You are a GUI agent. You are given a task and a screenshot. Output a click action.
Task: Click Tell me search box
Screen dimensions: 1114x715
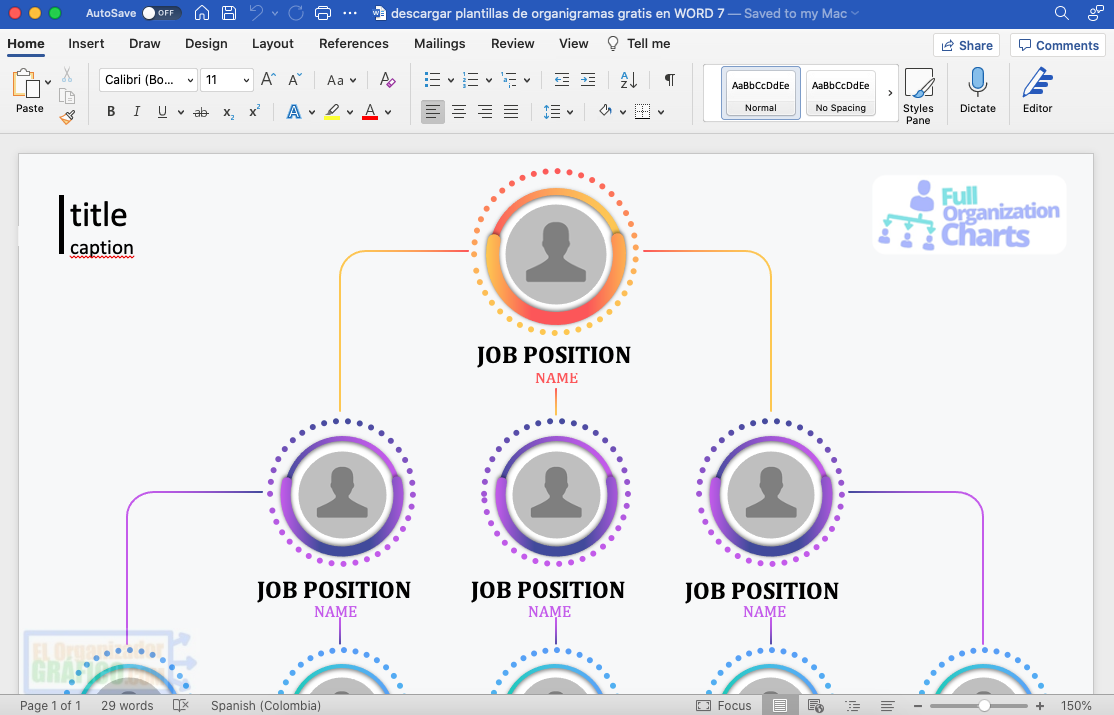point(639,43)
